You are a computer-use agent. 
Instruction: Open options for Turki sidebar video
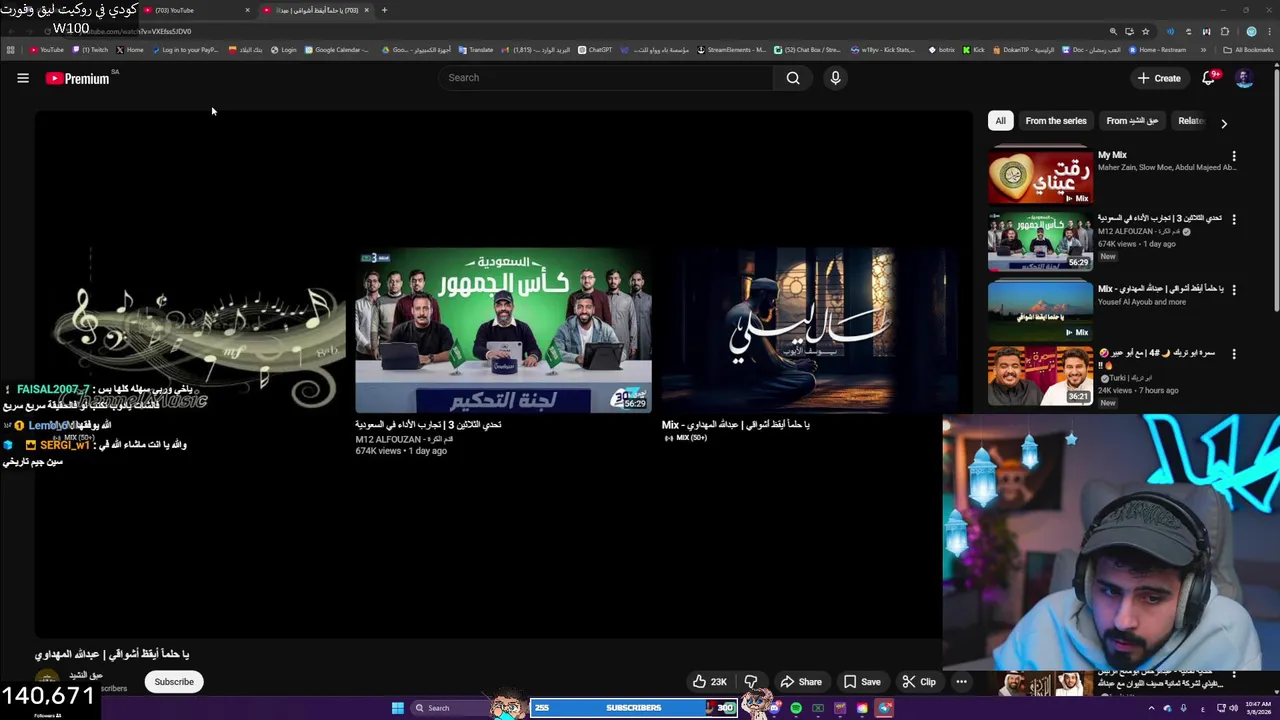coord(1234,354)
